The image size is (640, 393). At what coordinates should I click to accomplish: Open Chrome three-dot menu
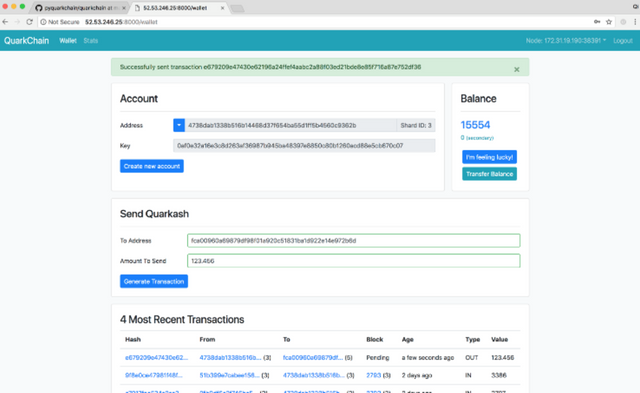(x=635, y=22)
